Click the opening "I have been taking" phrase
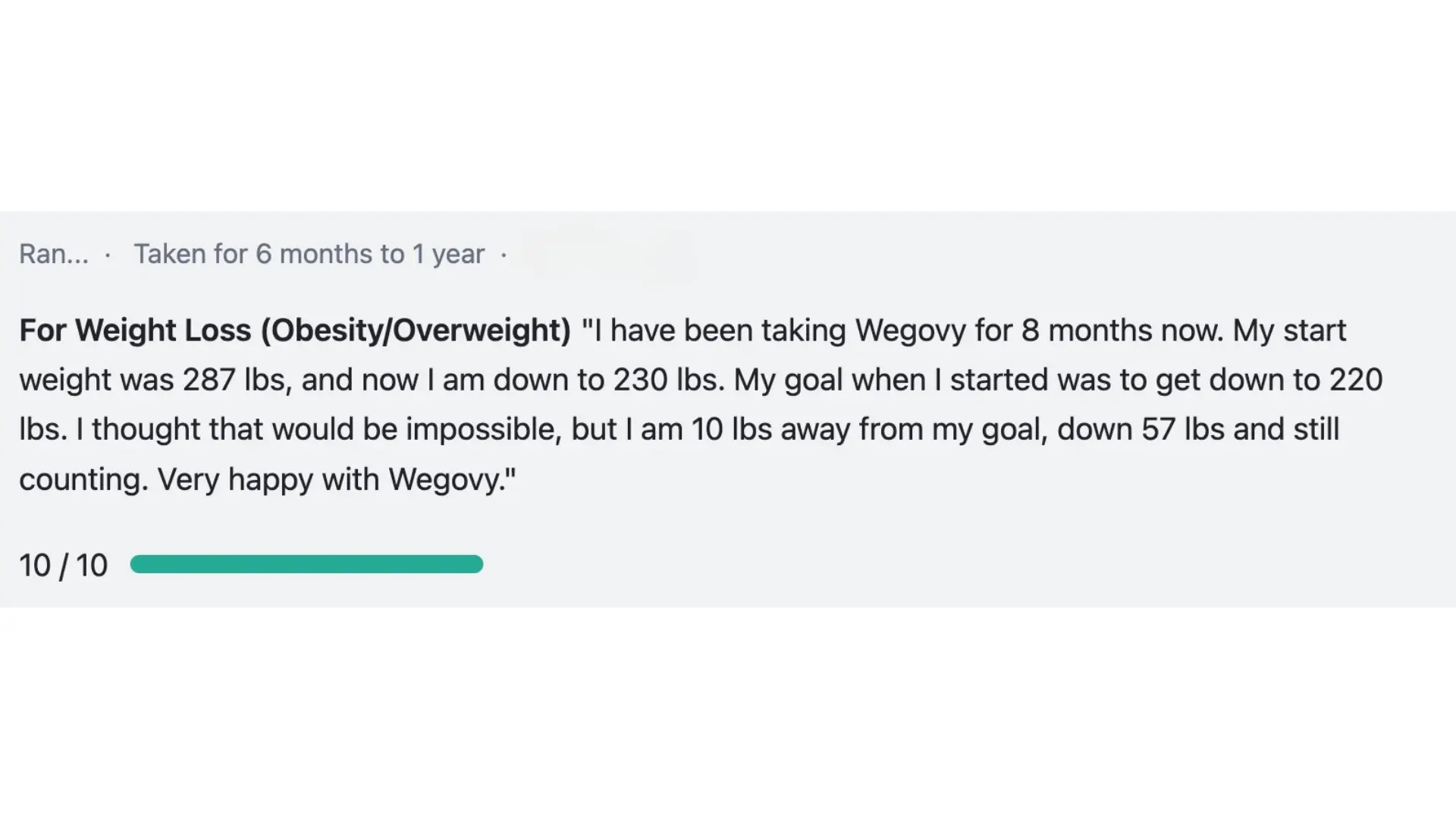 click(682, 331)
